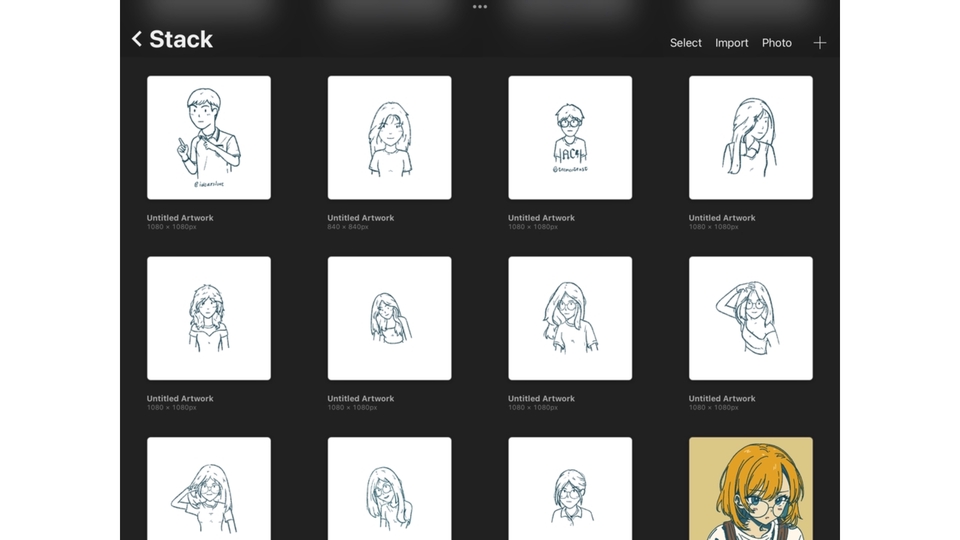Tap the plus icon to create new canvas
This screenshot has width=960, height=540.
[x=819, y=43]
